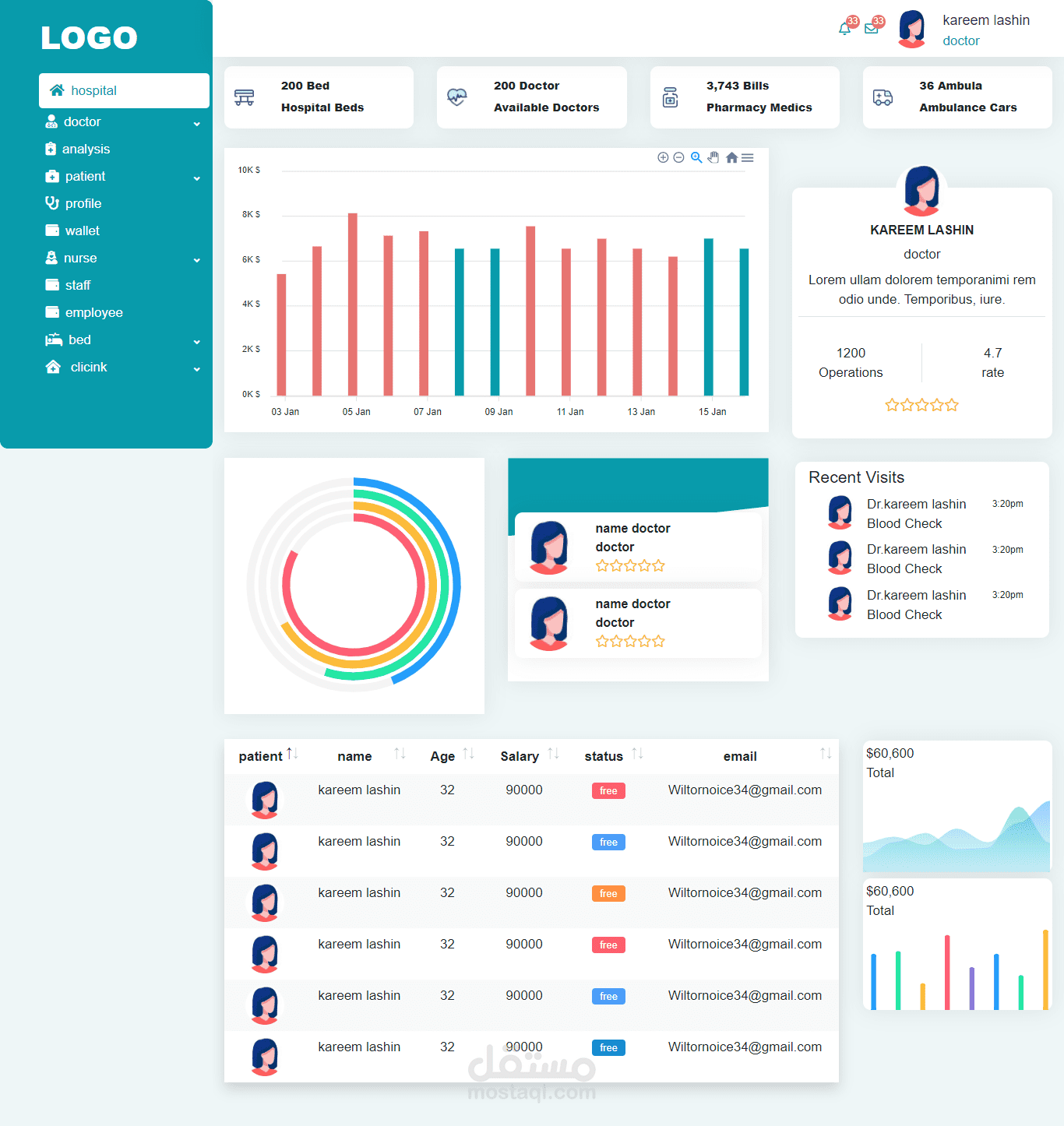Sort table by name column arrows
Screen dimensions: 1064x1126
tap(400, 753)
